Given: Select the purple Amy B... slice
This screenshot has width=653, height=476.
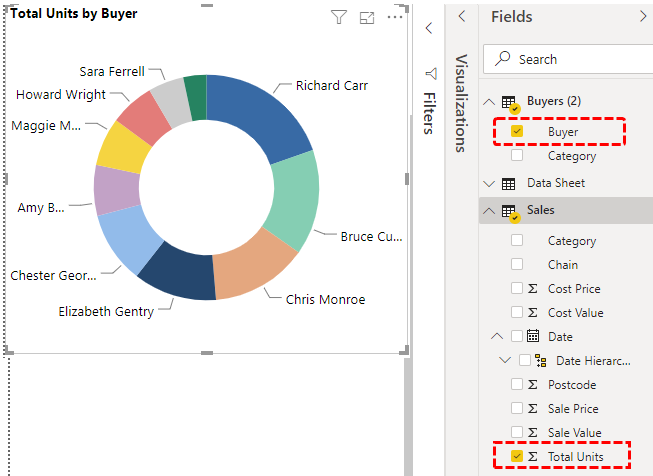Looking at the screenshot, I should [x=116, y=190].
